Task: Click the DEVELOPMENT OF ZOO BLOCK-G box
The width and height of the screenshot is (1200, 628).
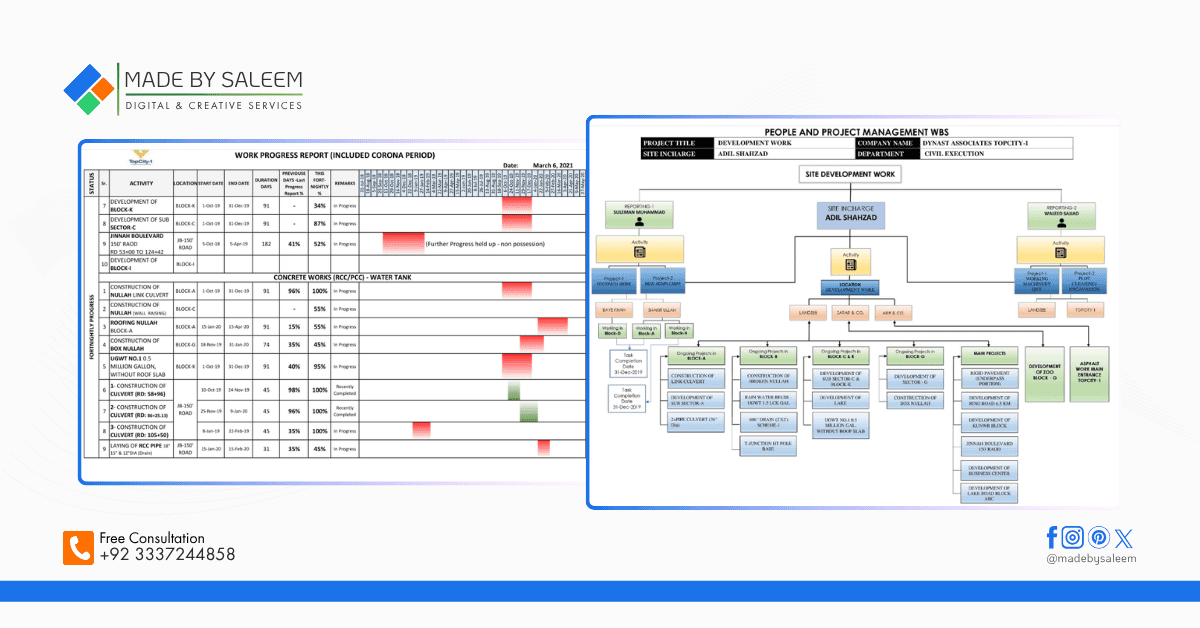Action: click(1045, 374)
